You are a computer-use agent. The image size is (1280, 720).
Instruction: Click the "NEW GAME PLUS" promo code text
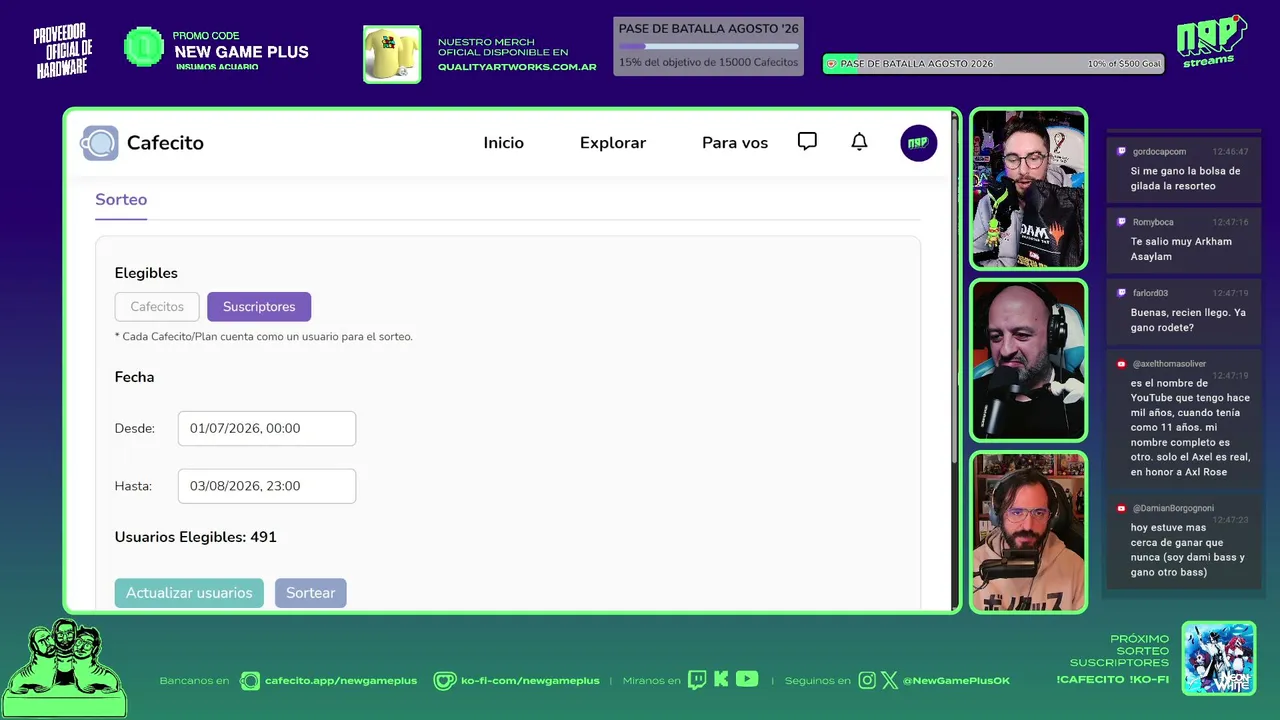[241, 52]
